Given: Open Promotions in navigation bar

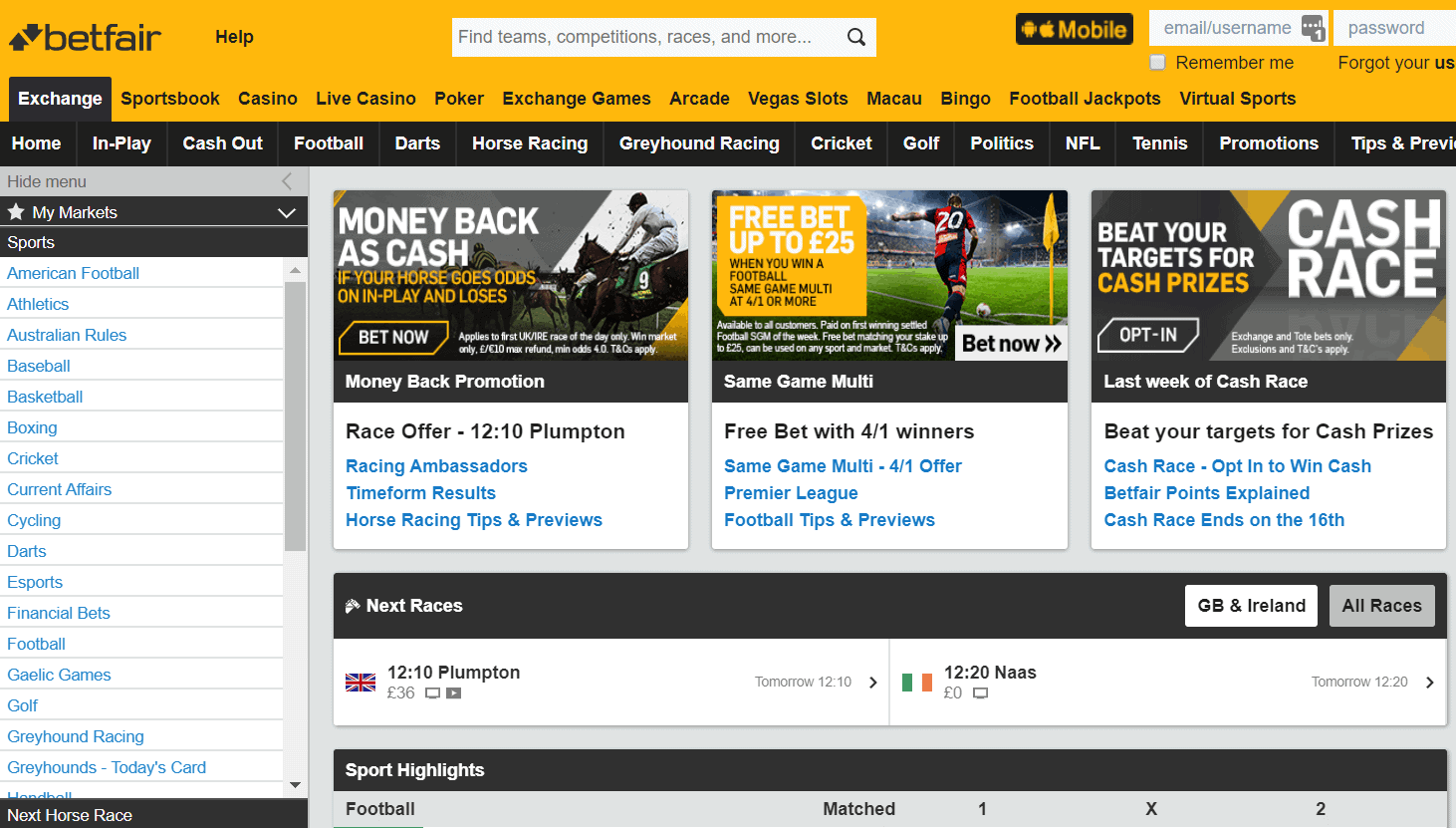Looking at the screenshot, I should (1269, 143).
